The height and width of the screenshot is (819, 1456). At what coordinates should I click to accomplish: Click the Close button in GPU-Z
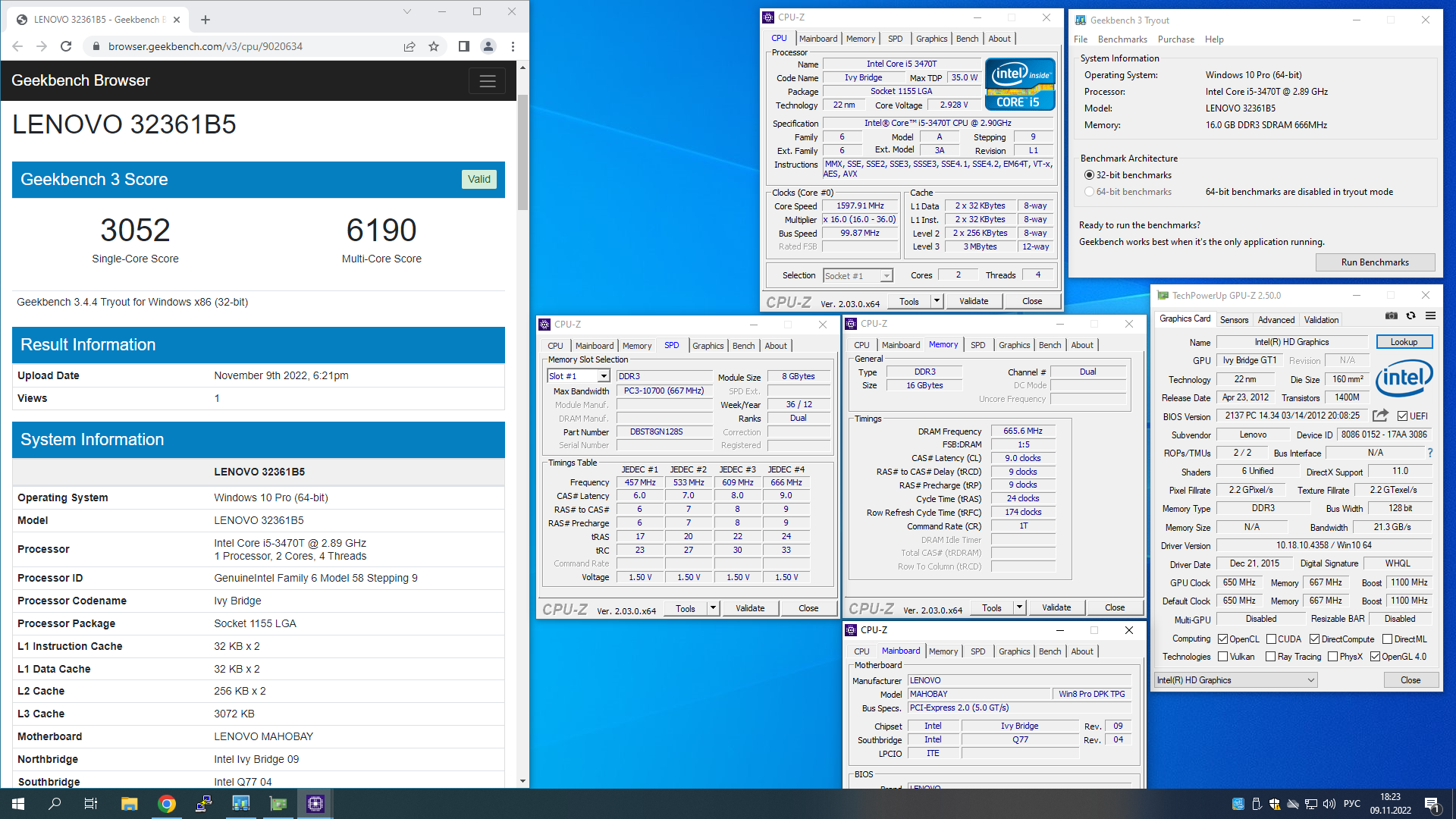tap(1410, 680)
